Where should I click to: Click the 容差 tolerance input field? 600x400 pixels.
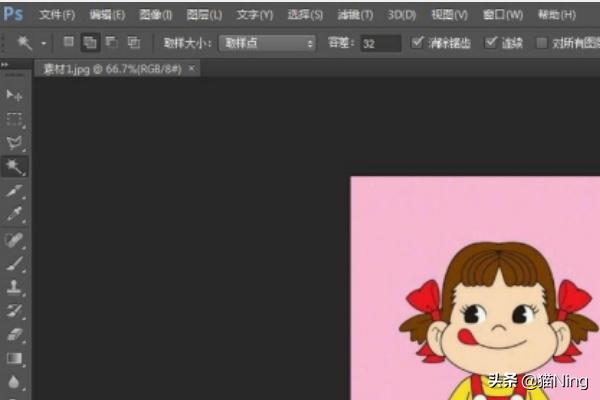380,44
